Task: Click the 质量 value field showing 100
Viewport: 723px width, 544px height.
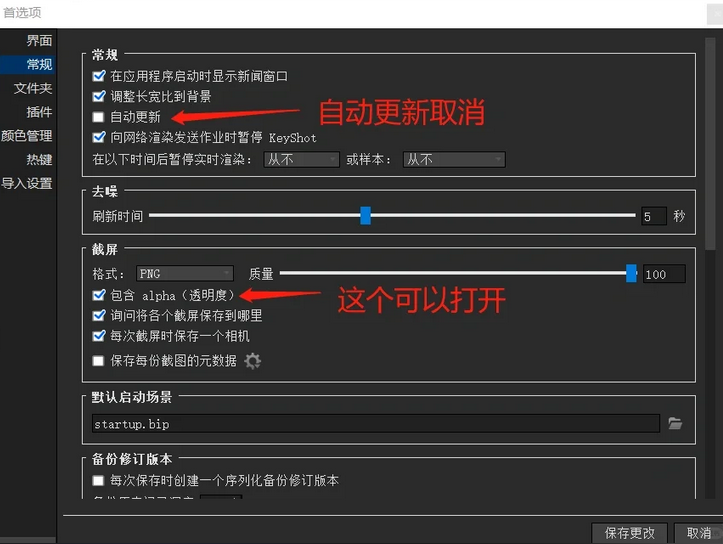Action: coord(664,274)
